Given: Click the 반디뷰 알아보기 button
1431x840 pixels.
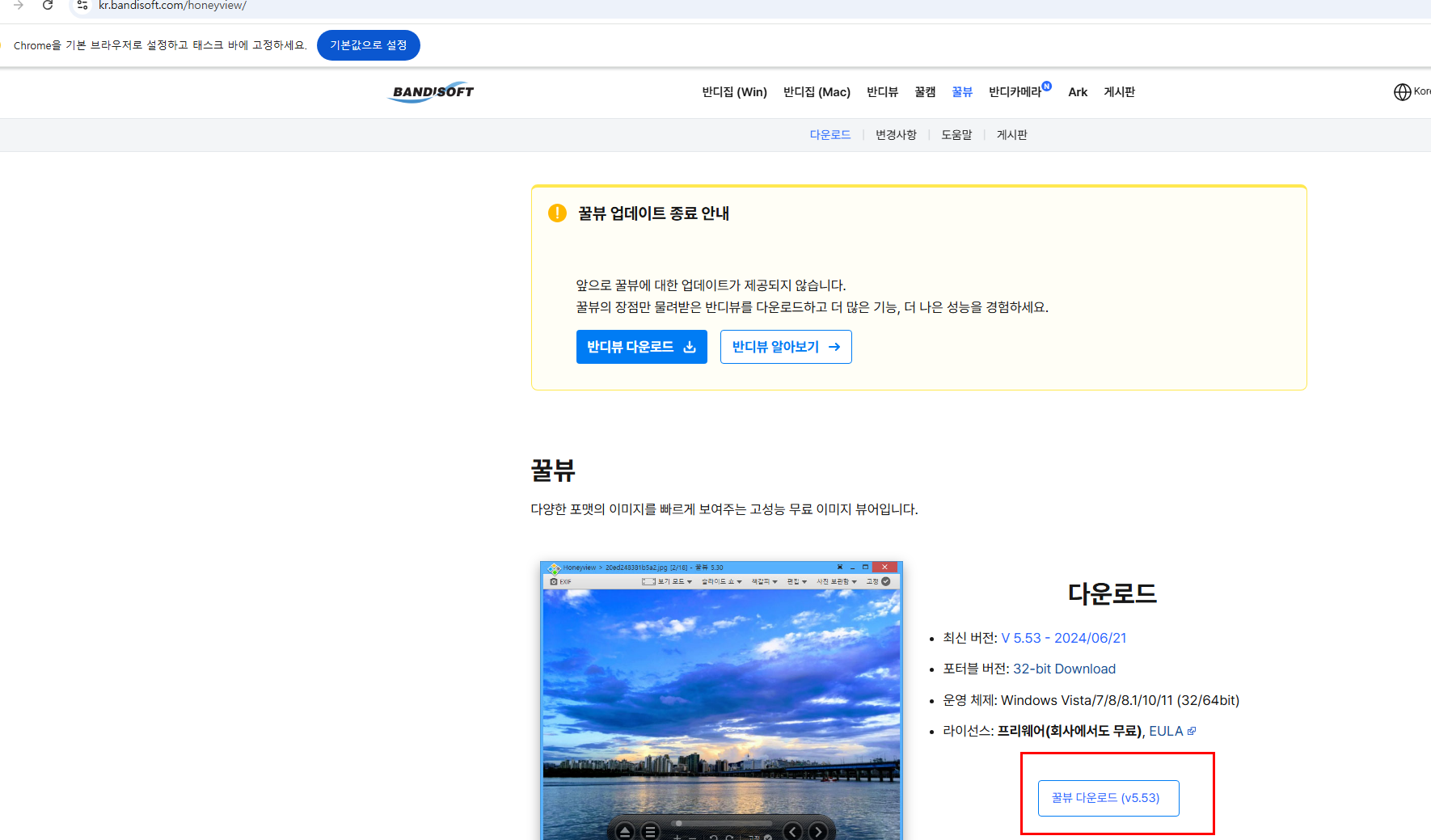Looking at the screenshot, I should [x=786, y=347].
